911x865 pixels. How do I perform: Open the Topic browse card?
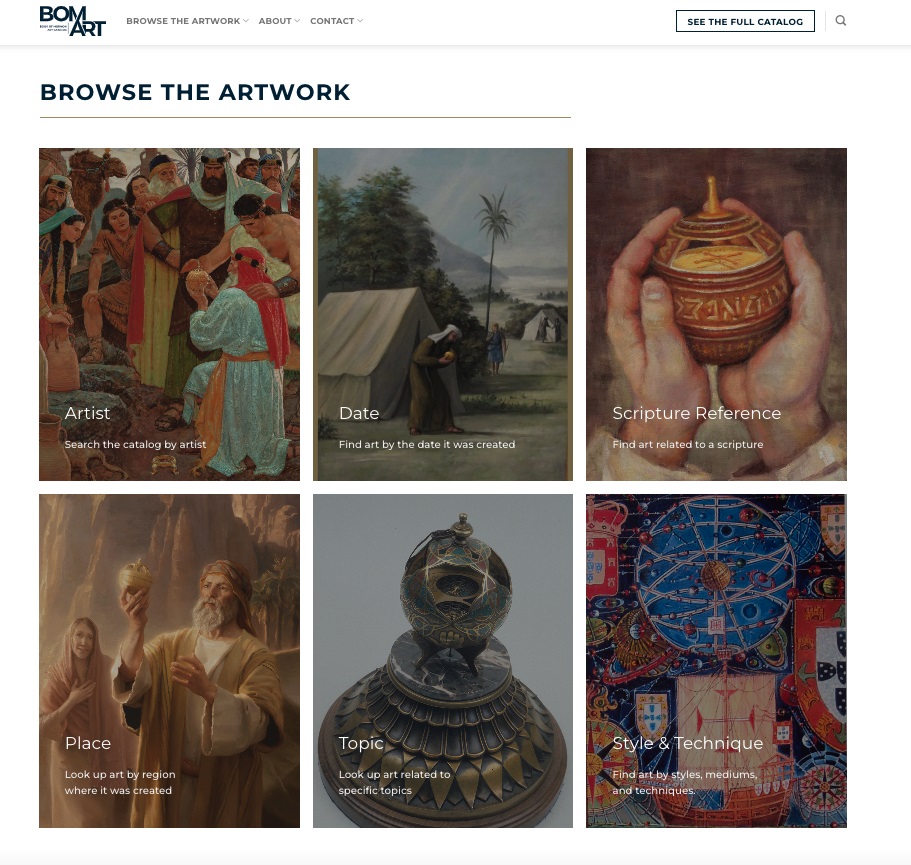443,661
